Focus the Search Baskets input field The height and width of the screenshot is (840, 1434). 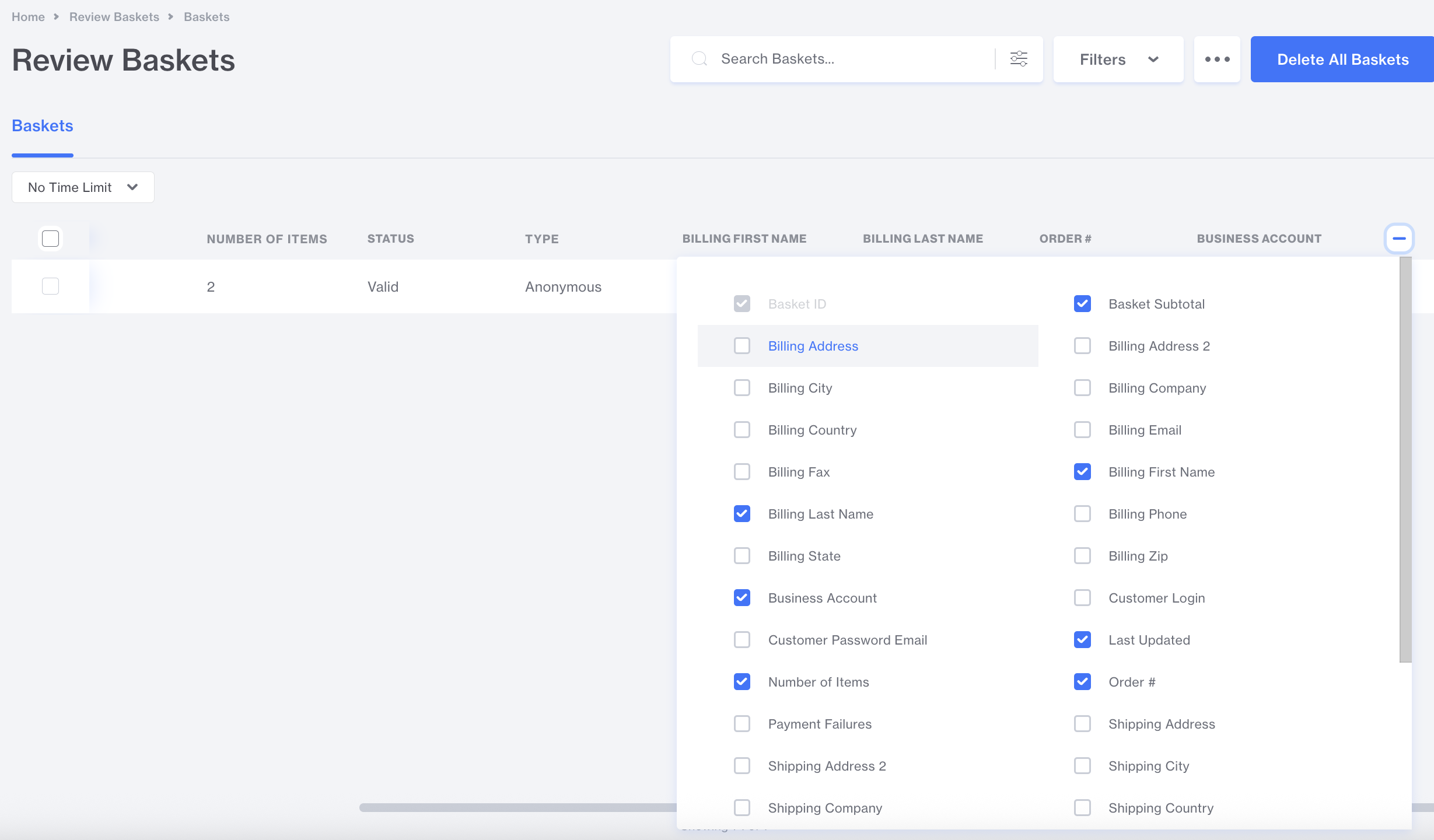coord(852,59)
